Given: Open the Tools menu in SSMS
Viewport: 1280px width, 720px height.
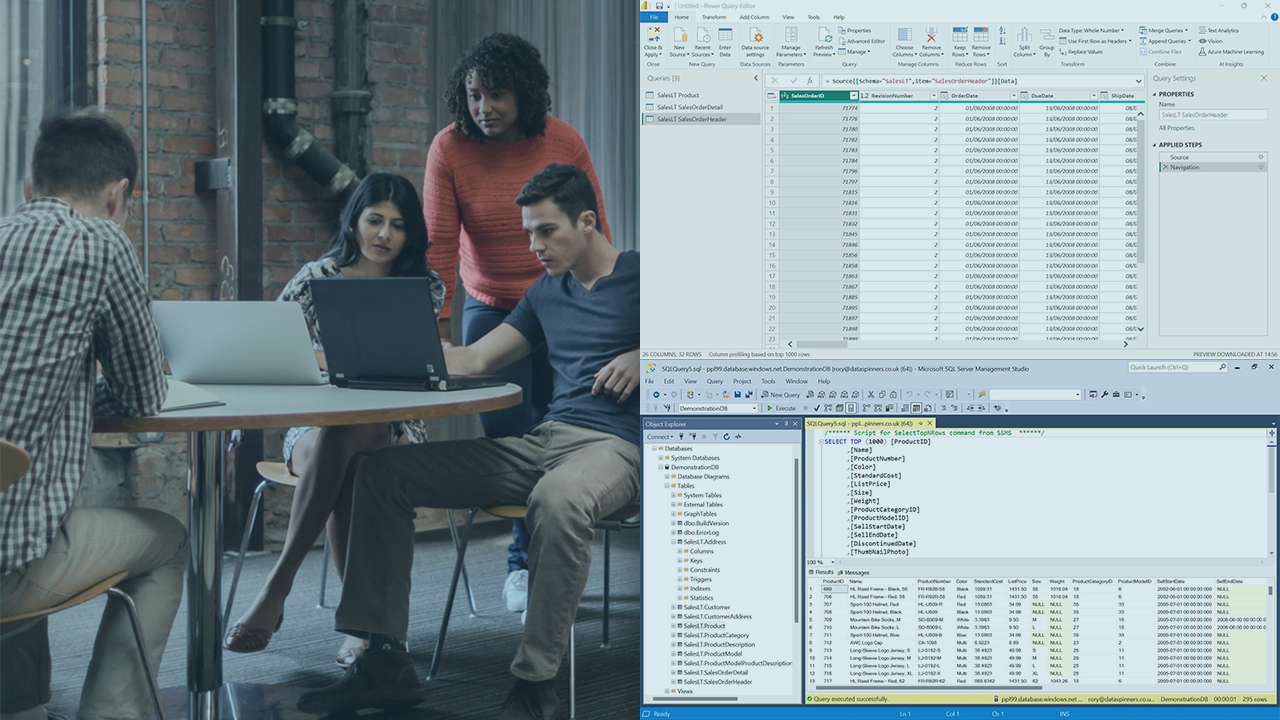Looking at the screenshot, I should pos(768,381).
